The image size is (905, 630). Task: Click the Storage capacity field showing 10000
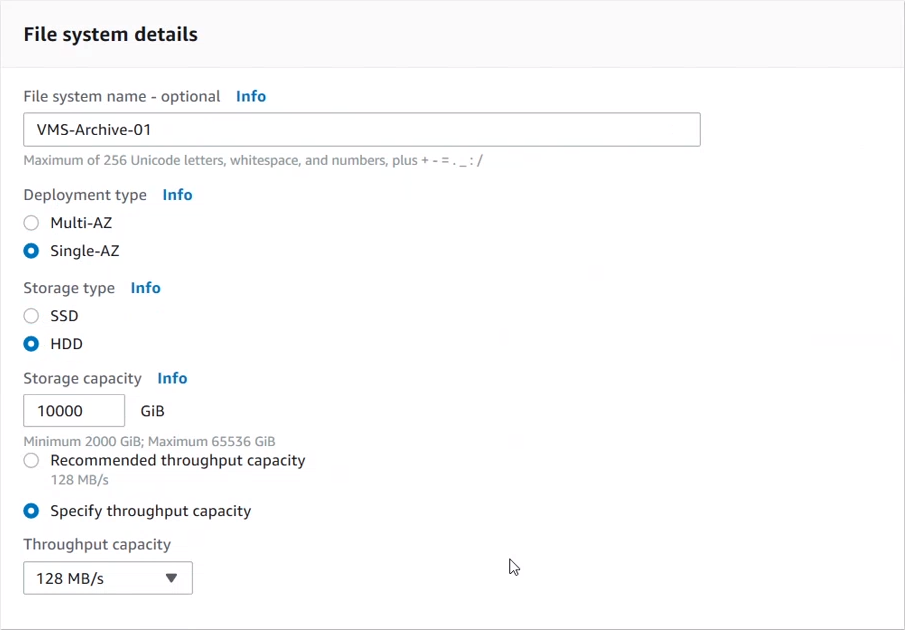click(74, 411)
